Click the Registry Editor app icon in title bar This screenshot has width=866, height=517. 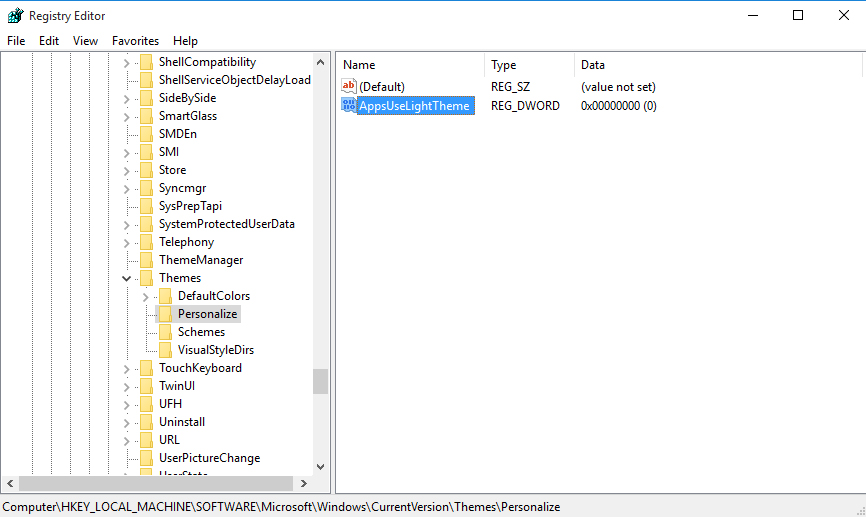pos(15,15)
